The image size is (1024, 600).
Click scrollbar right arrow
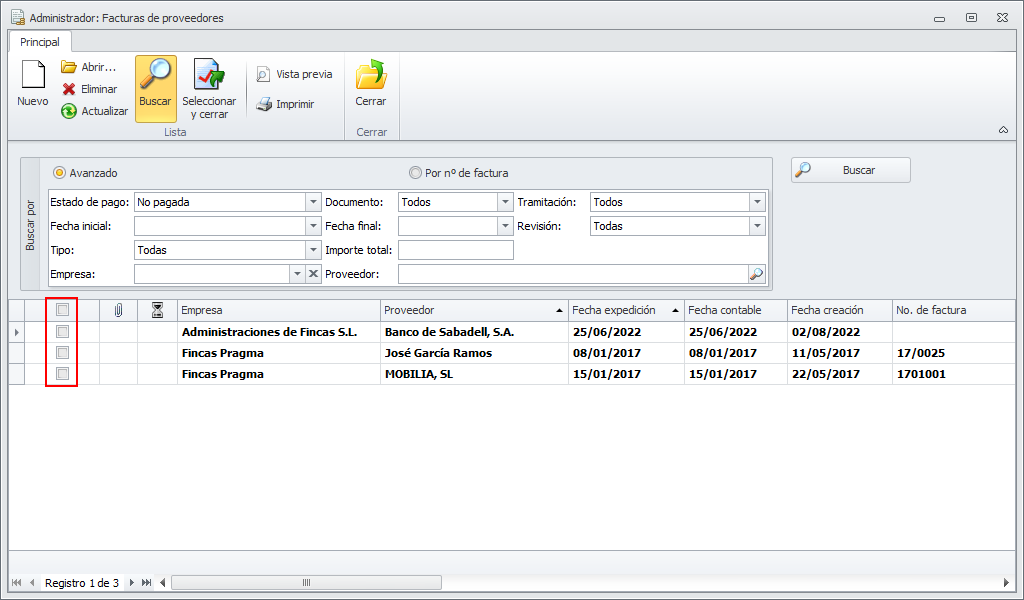pyautogui.click(x=1006, y=582)
